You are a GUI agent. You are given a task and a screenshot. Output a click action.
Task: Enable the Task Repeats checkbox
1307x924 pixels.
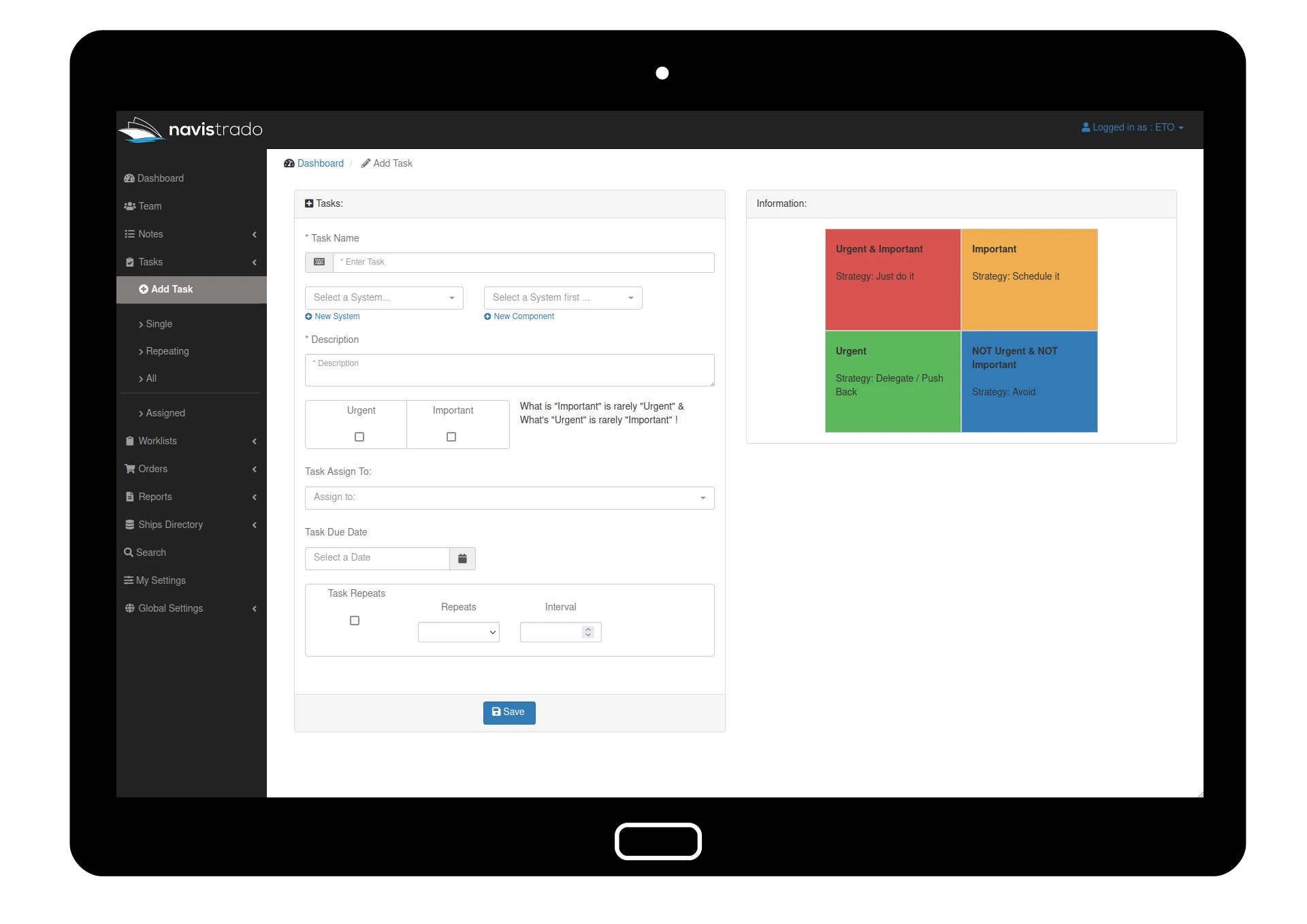355,621
